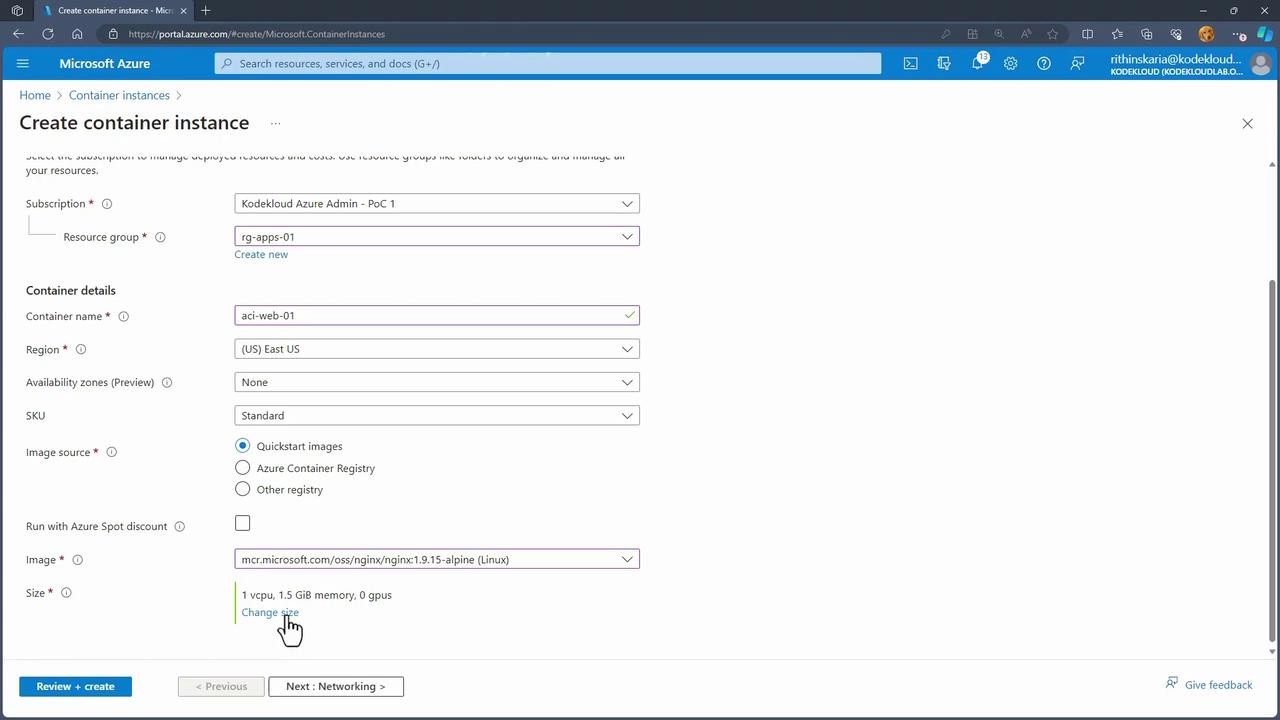Open the Help question mark icon
Screen dimensions: 1280x720
click(x=1044, y=63)
